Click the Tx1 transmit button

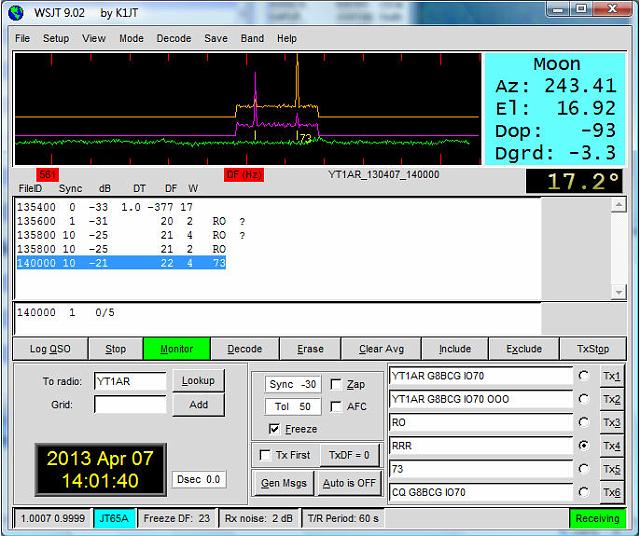click(x=611, y=376)
